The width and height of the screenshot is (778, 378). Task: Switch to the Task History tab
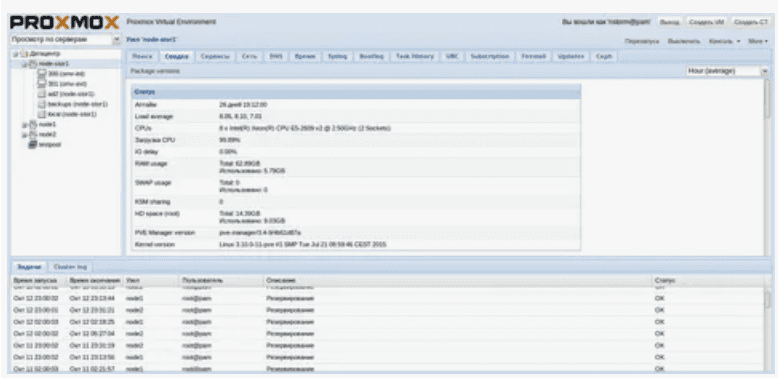(x=415, y=57)
